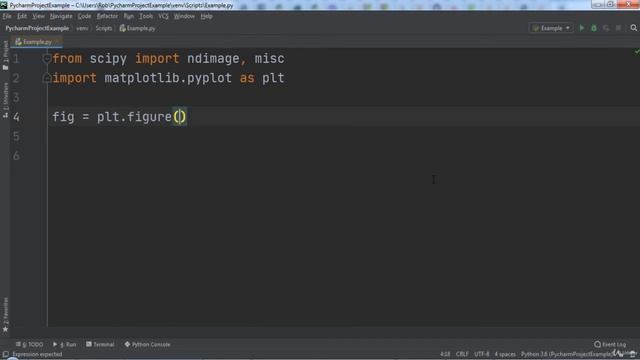Open the Python Console tool window
The height and width of the screenshot is (360, 640).
(x=147, y=344)
